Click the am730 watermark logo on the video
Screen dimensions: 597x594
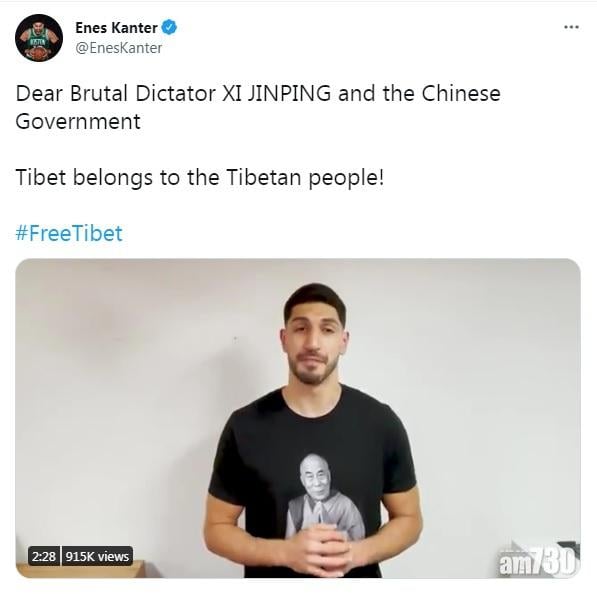coord(538,559)
